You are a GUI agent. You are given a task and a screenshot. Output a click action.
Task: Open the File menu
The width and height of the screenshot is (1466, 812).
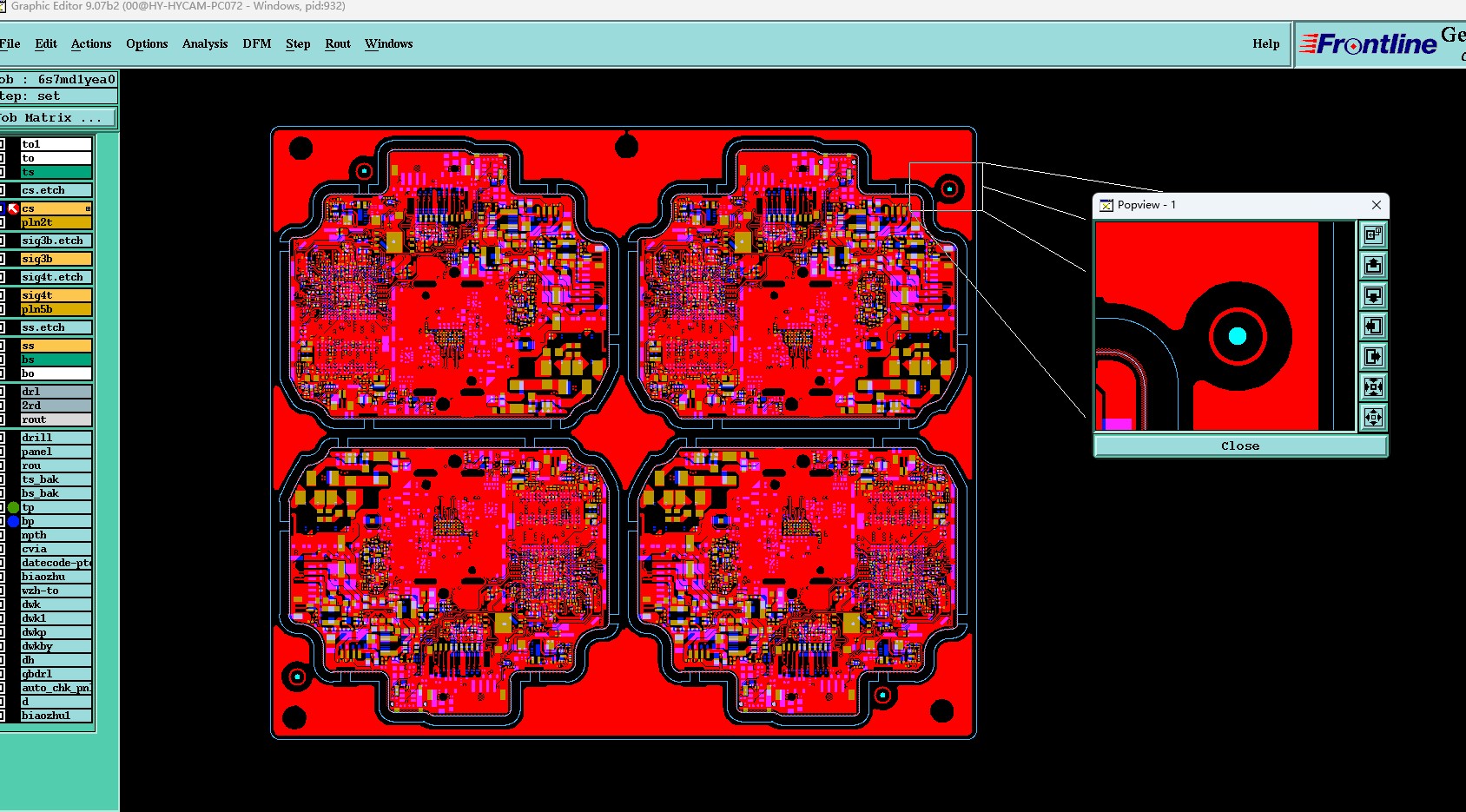(10, 43)
